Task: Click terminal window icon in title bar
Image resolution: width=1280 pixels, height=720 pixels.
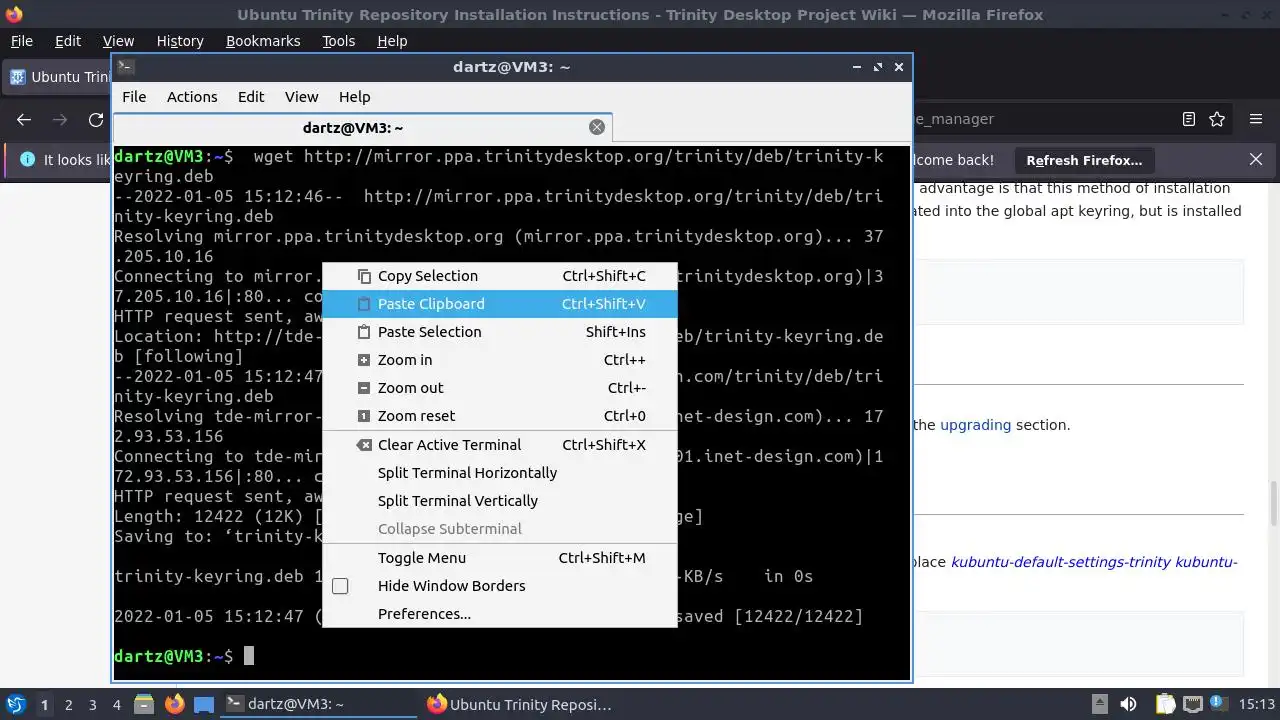Action: 125,67
